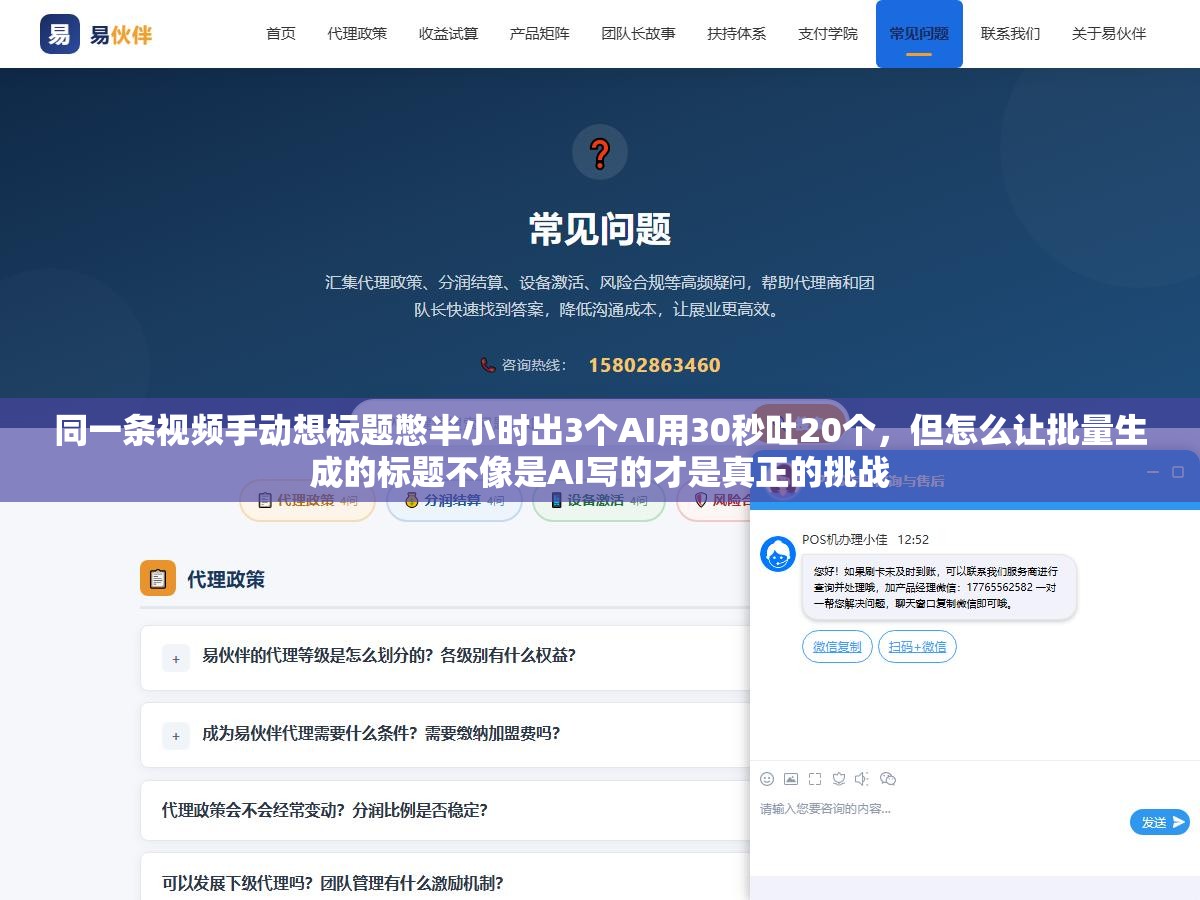Click the rating flower icon in chat

839,779
